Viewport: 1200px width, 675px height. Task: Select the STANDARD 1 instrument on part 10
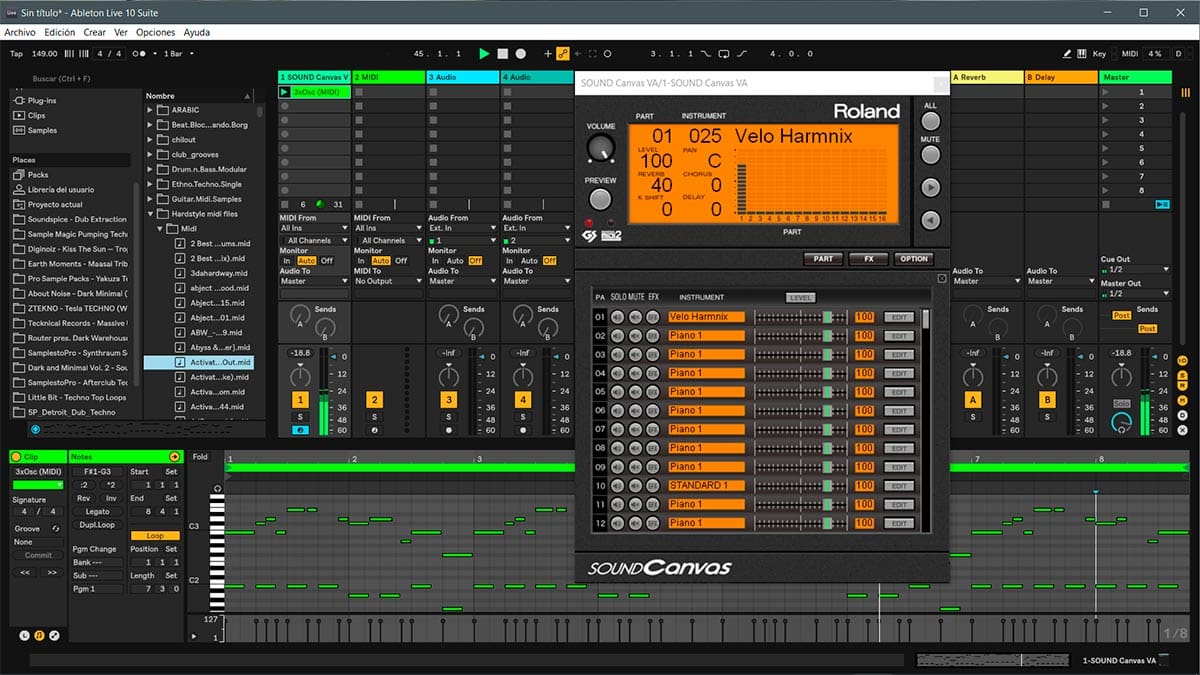pos(707,486)
